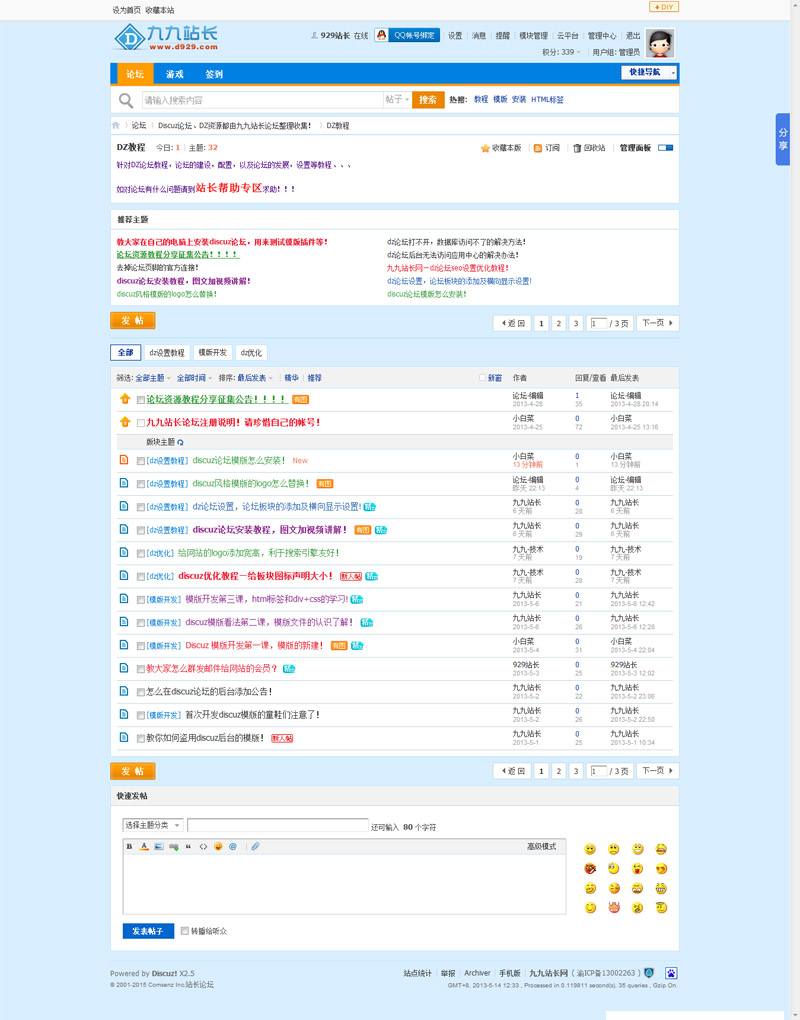Image resolution: width=800 pixels, height=1020 pixels.
Task: Check the box for 论坛资源教程分享征集公告 thread
Action: click(140, 400)
